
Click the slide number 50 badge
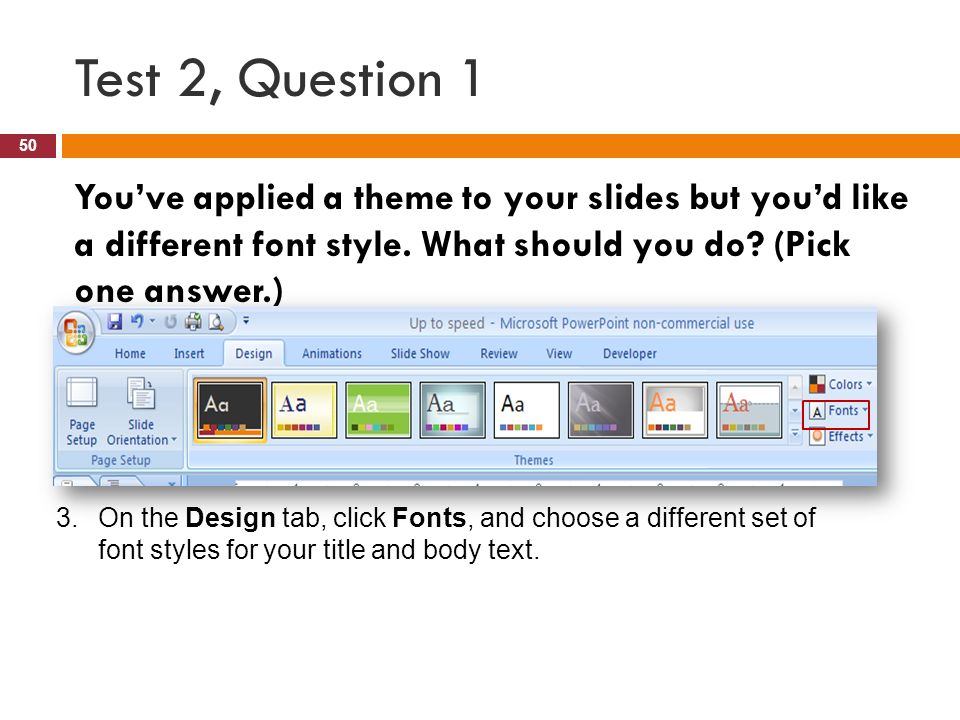(x=28, y=146)
